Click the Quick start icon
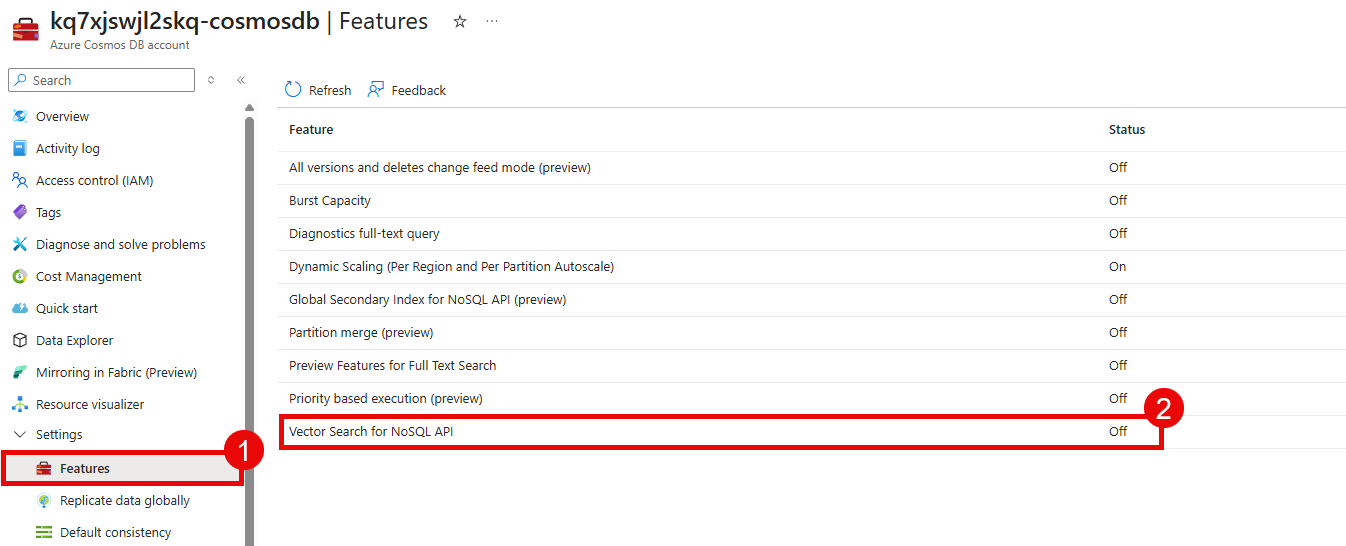 (19, 308)
